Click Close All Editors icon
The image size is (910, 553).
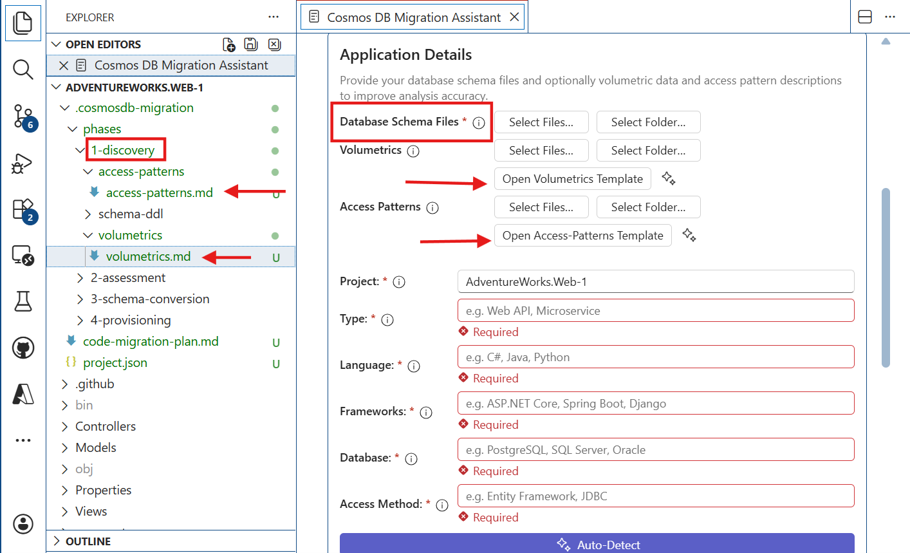coord(274,44)
